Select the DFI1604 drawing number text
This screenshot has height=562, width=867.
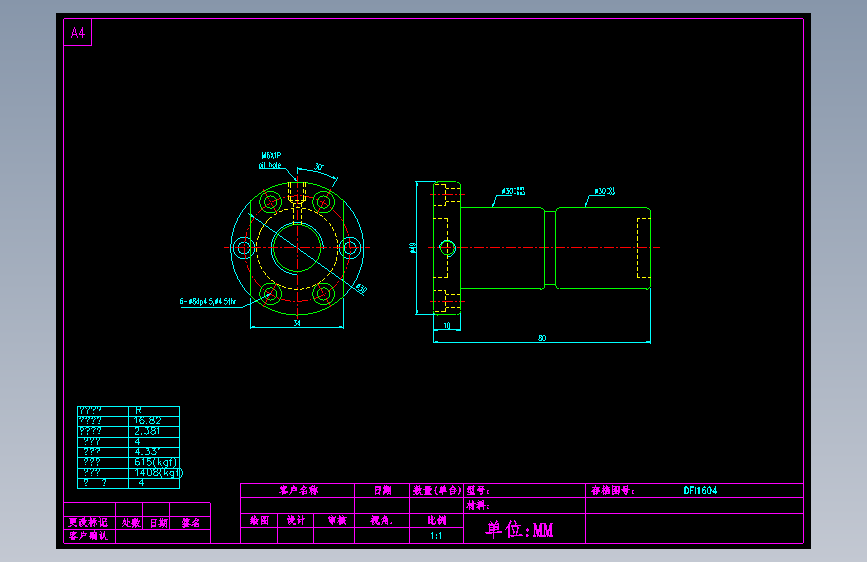(700, 491)
